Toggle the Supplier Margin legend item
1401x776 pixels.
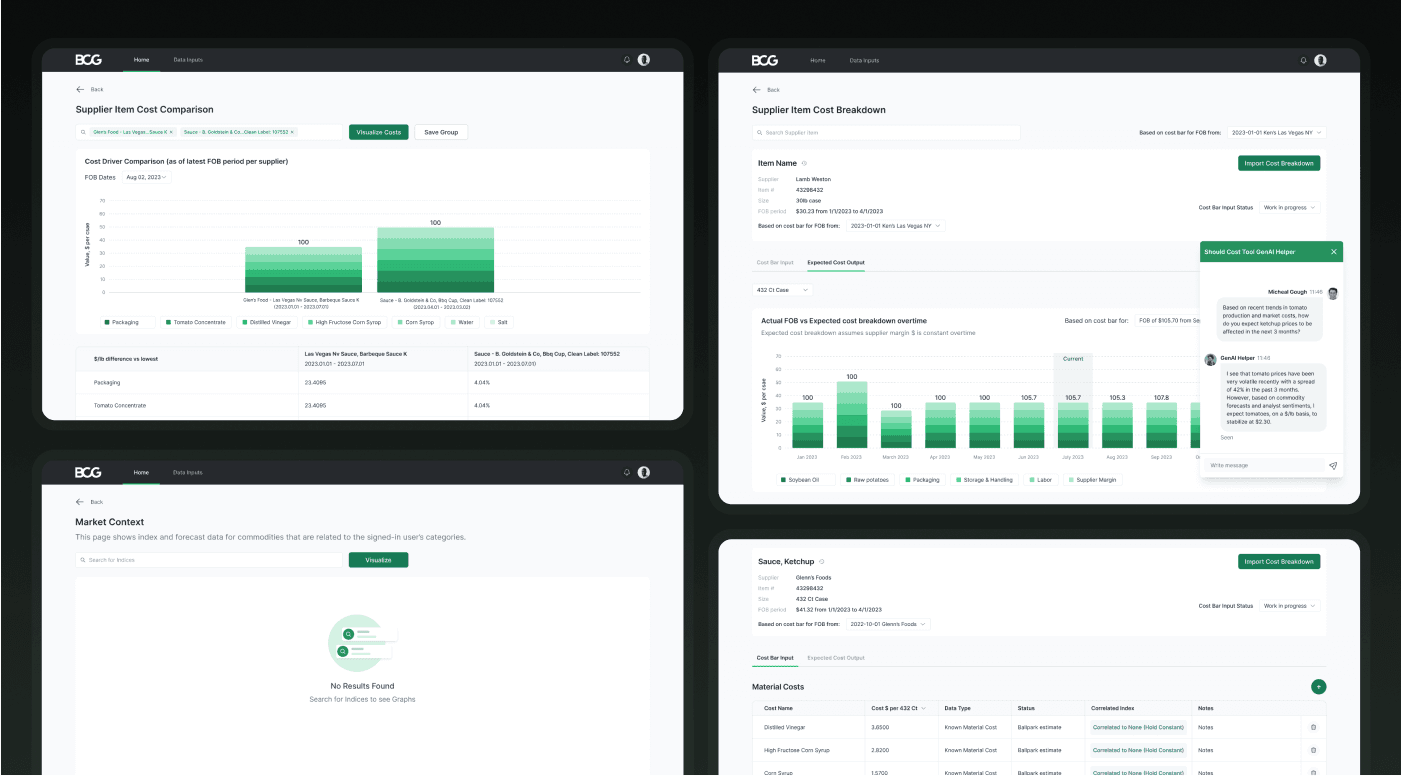pos(1094,480)
